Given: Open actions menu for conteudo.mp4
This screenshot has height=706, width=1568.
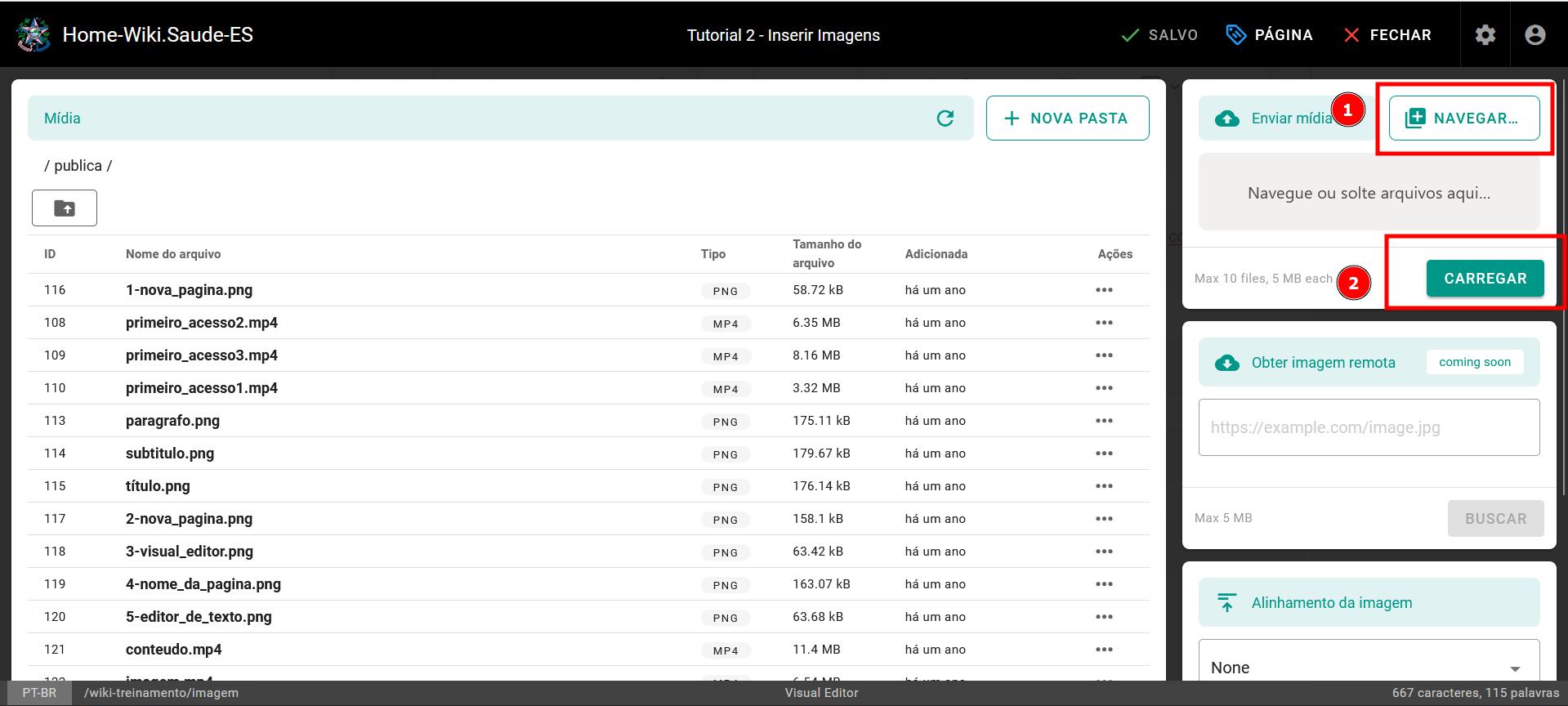Looking at the screenshot, I should 1104,650.
